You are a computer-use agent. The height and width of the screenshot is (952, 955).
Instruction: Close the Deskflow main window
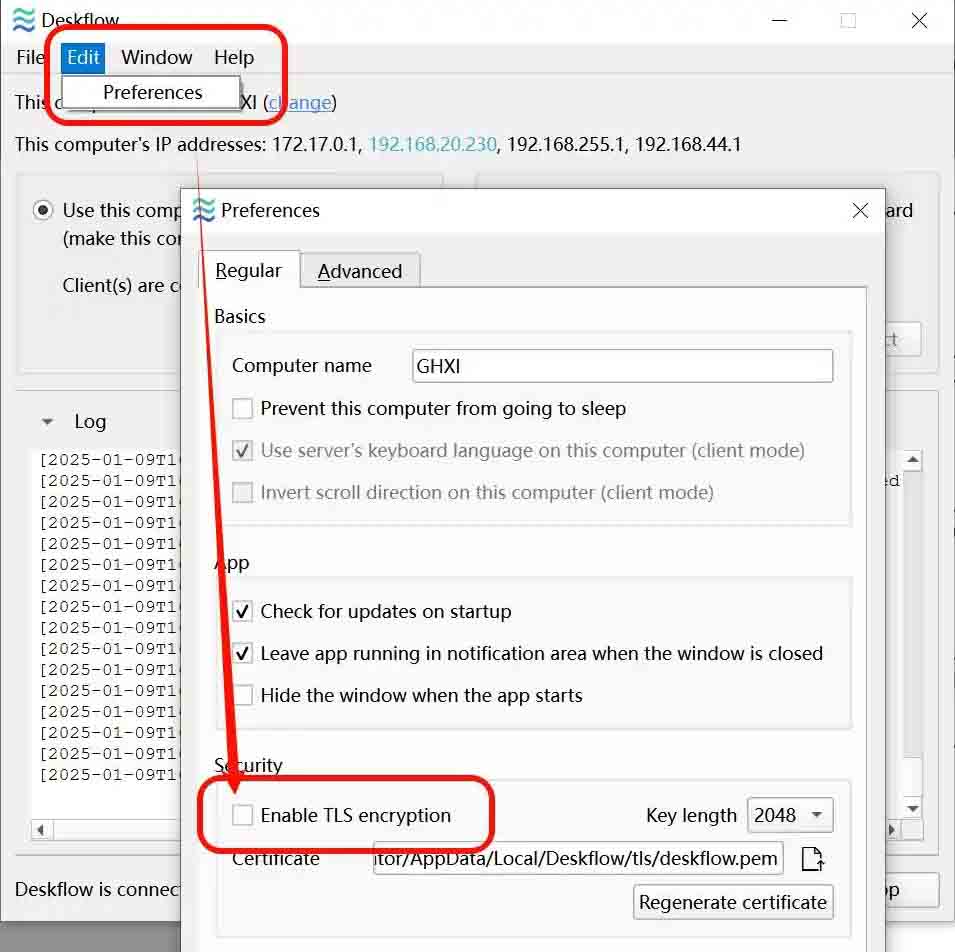coord(919,20)
